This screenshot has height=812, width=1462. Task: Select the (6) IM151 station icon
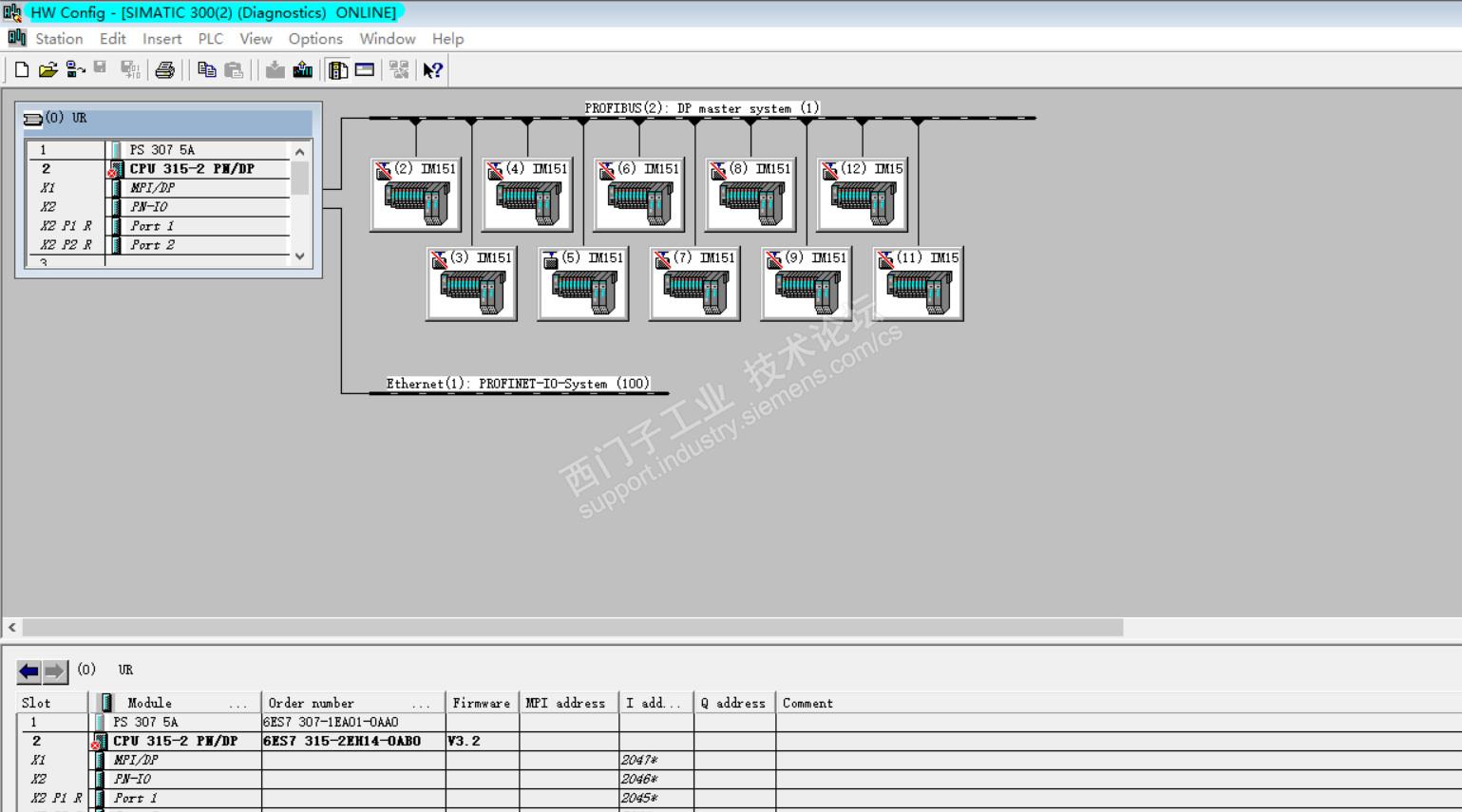[x=639, y=195]
